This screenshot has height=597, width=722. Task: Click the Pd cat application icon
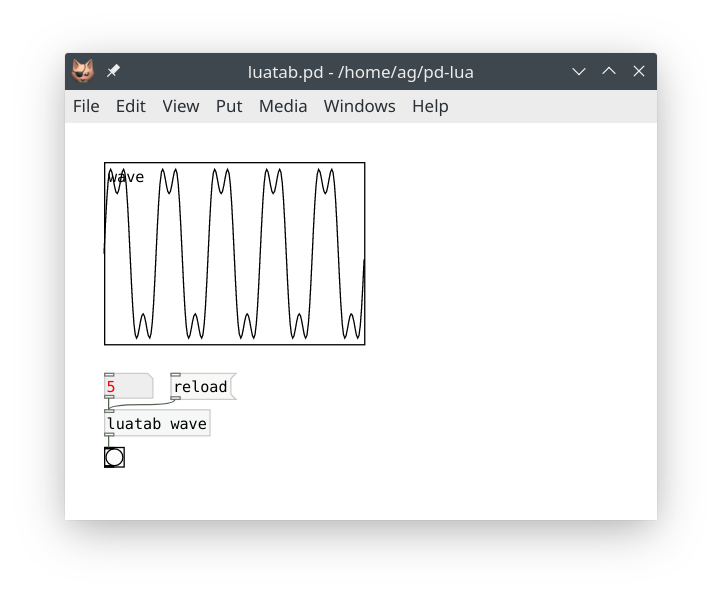tap(82, 72)
